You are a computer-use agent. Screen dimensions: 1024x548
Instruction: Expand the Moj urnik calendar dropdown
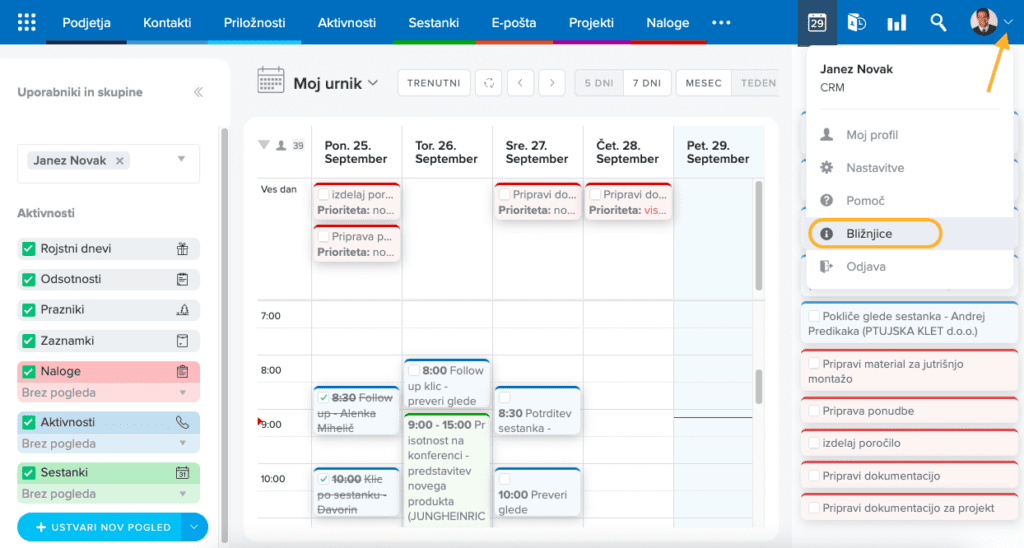point(374,82)
